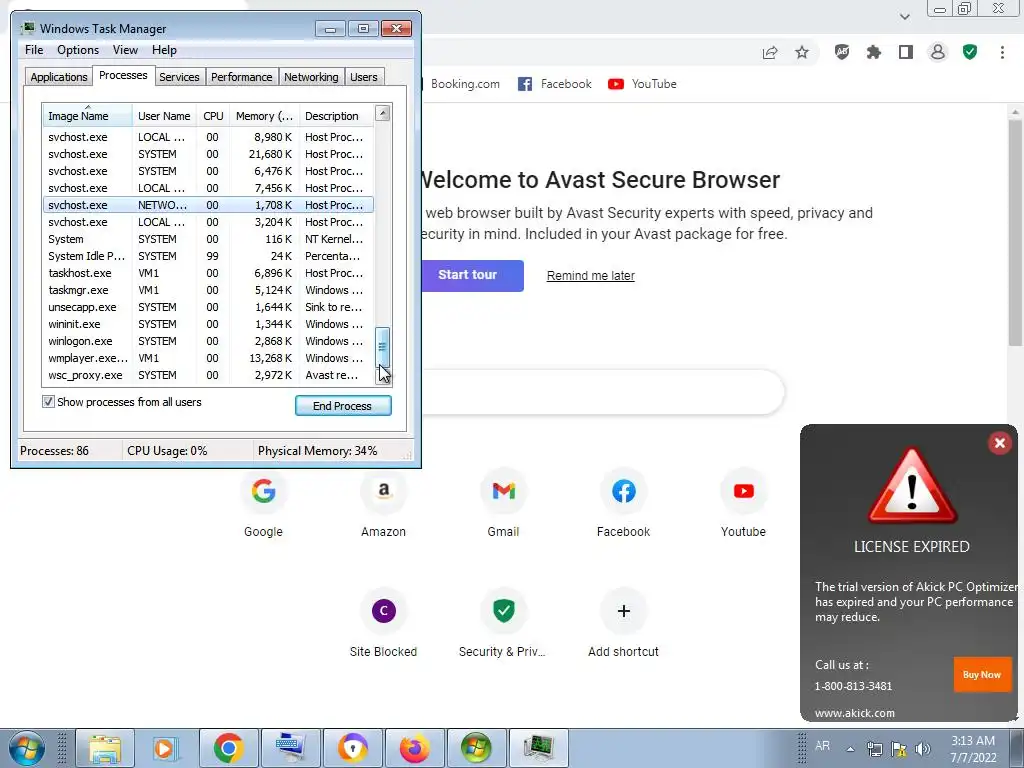Click the share icon in browser address bar
Image resolution: width=1024 pixels, height=768 pixels.
point(770,52)
